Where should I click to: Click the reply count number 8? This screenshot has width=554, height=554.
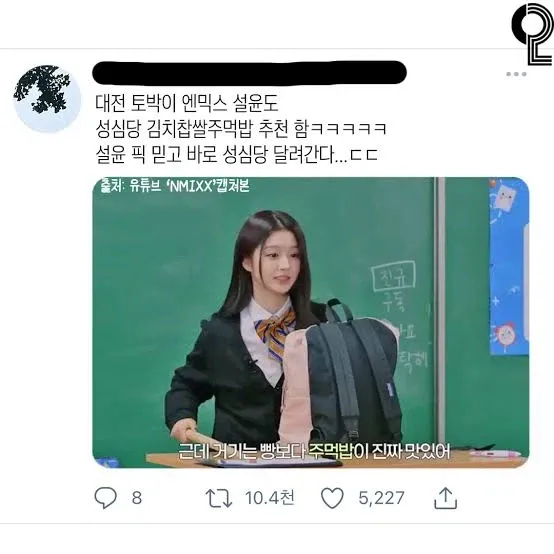[x=137, y=498]
